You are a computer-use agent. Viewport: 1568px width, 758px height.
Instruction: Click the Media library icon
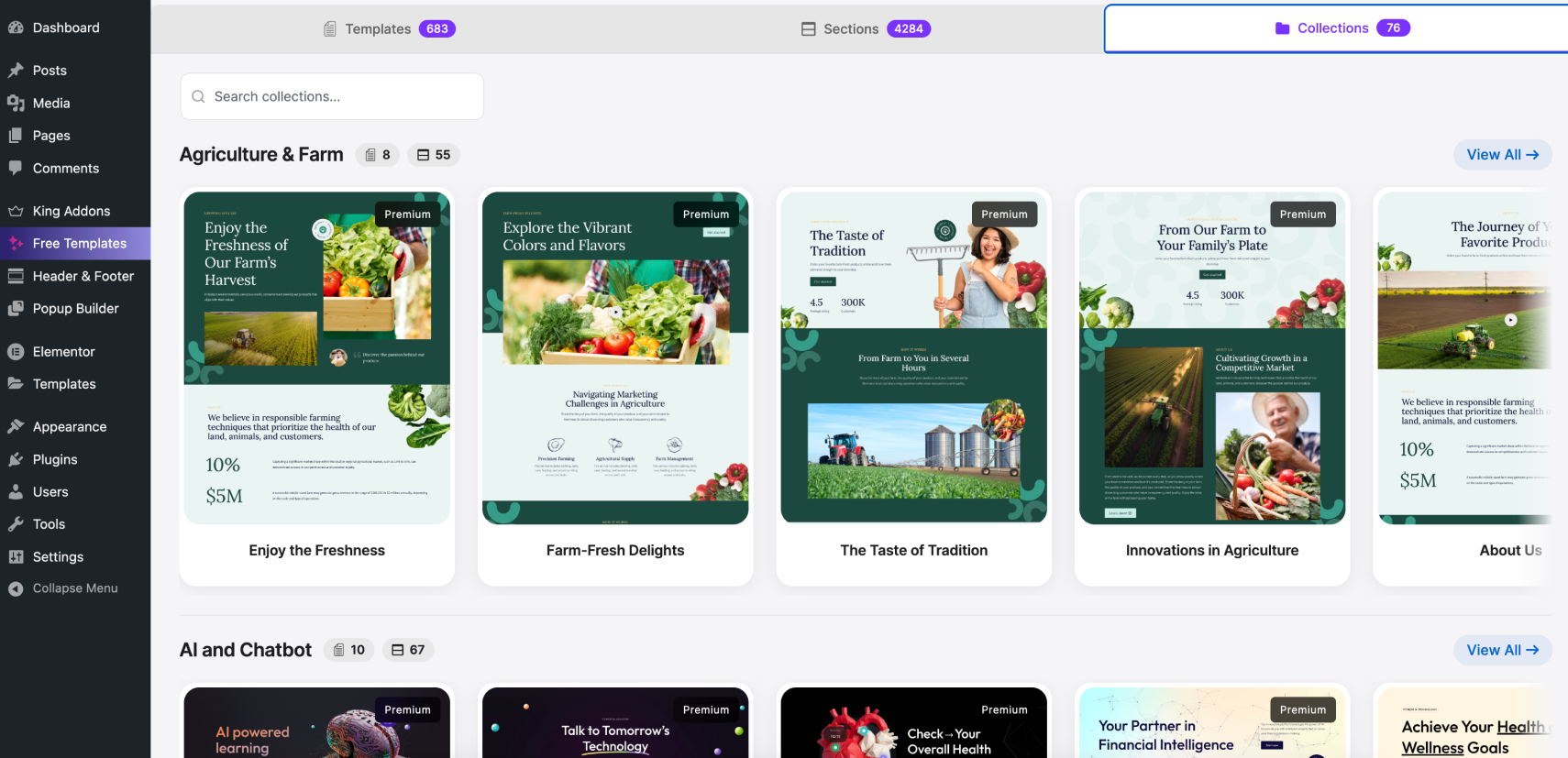[16, 103]
